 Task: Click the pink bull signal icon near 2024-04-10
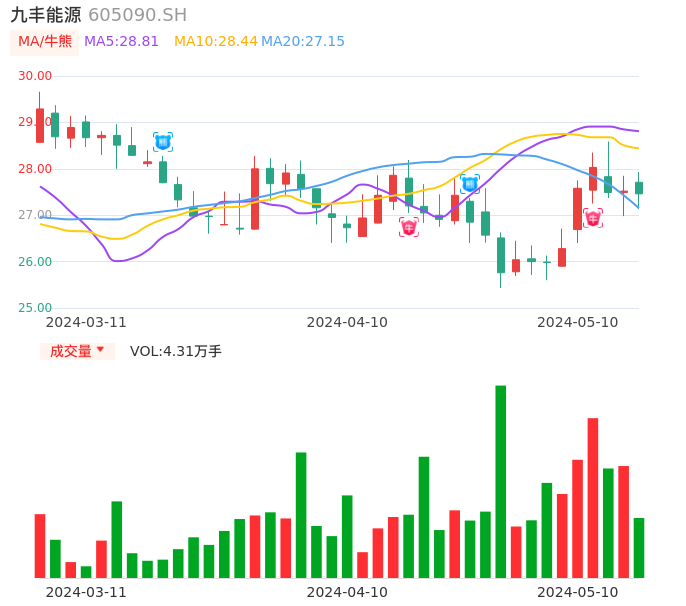409,227
